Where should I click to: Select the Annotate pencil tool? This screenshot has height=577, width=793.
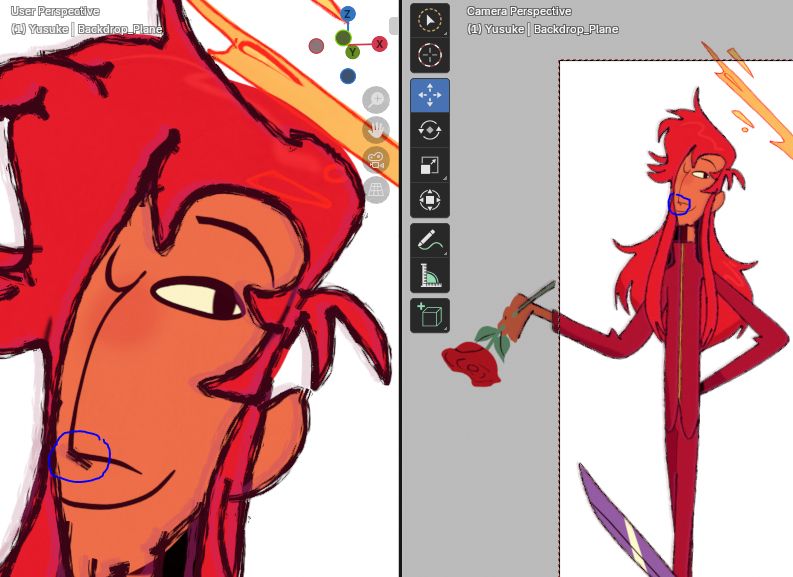coord(430,240)
